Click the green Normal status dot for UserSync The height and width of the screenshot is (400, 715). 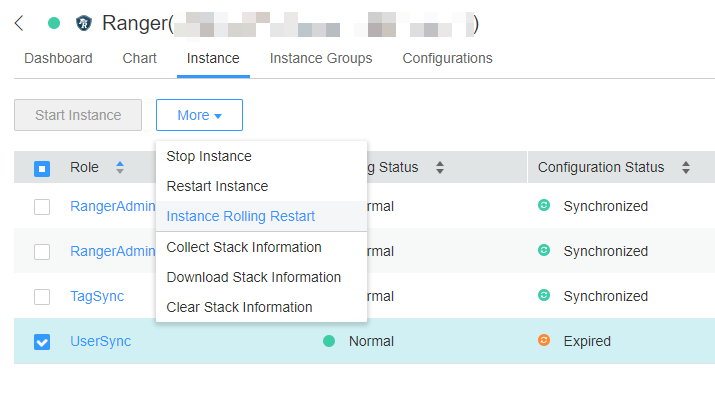point(329,341)
